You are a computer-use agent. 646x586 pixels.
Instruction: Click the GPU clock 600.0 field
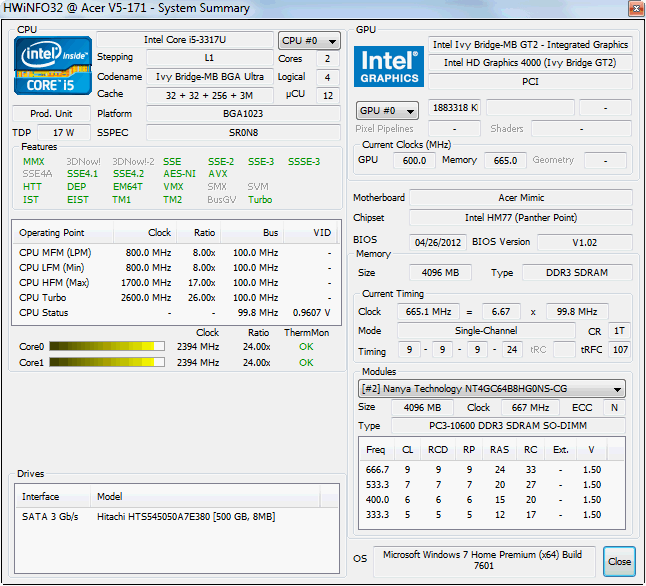(x=414, y=160)
